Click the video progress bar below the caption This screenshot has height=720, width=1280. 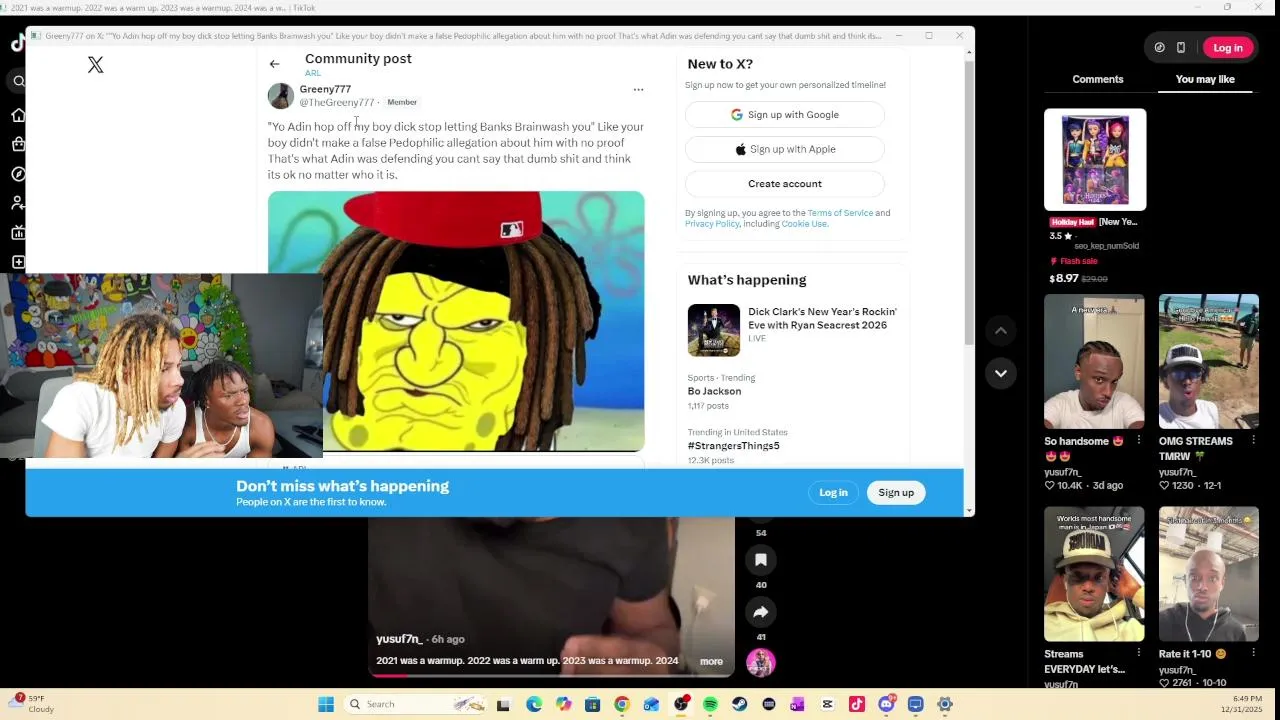[x=551, y=675]
